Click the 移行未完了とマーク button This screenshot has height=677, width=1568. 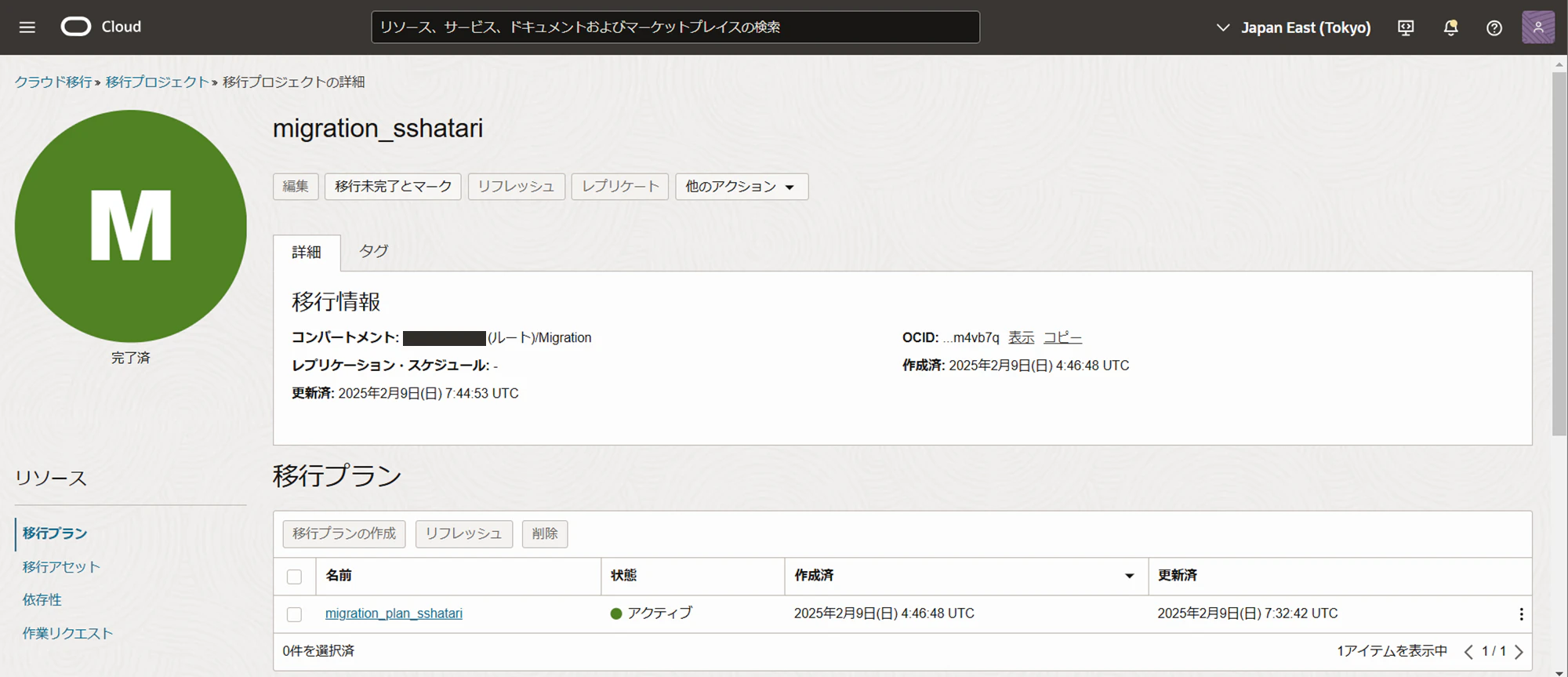tap(393, 187)
